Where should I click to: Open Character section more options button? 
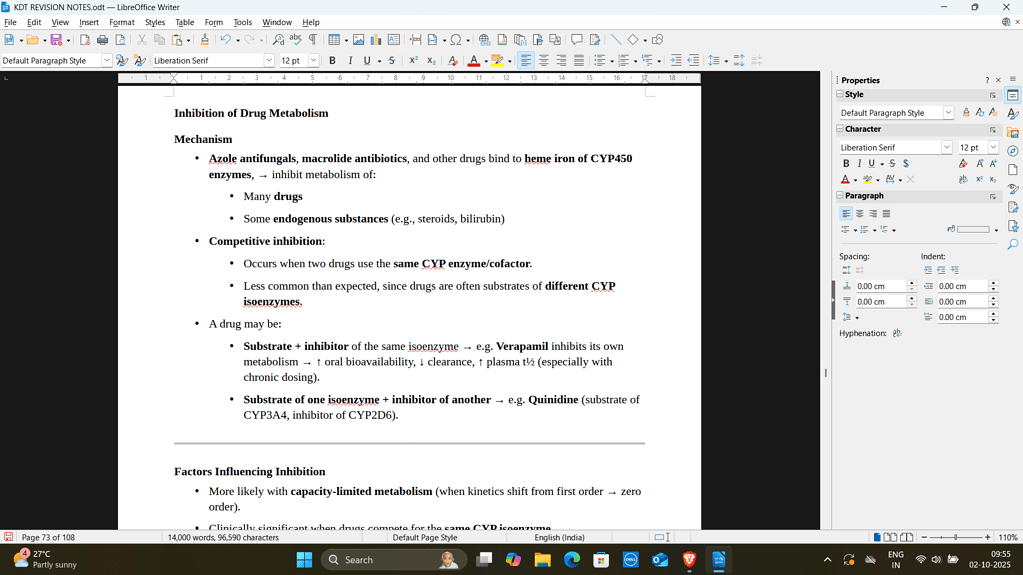click(x=992, y=129)
